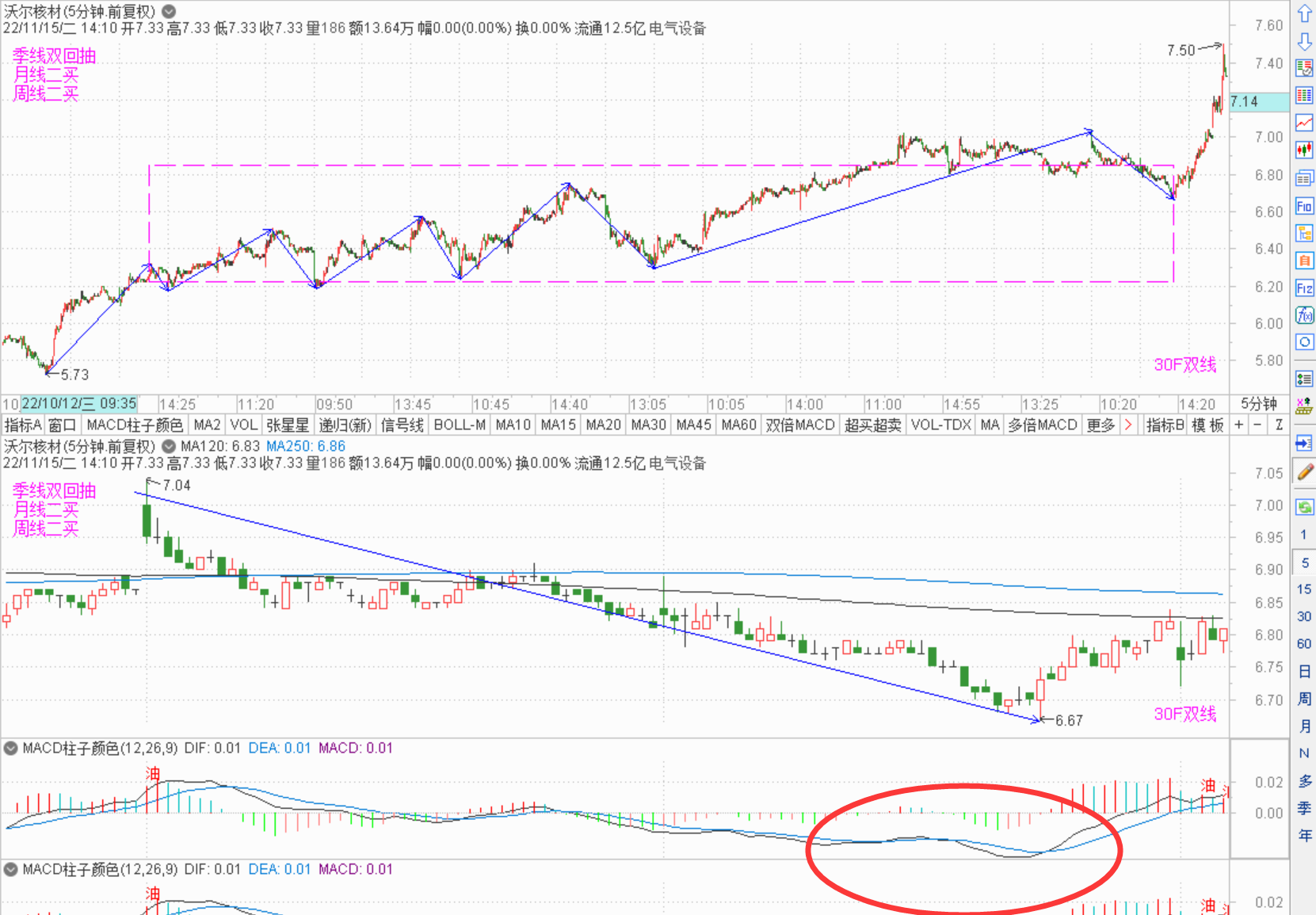Switch to yearly 年 period
The image size is (1316, 915).
(x=1304, y=835)
